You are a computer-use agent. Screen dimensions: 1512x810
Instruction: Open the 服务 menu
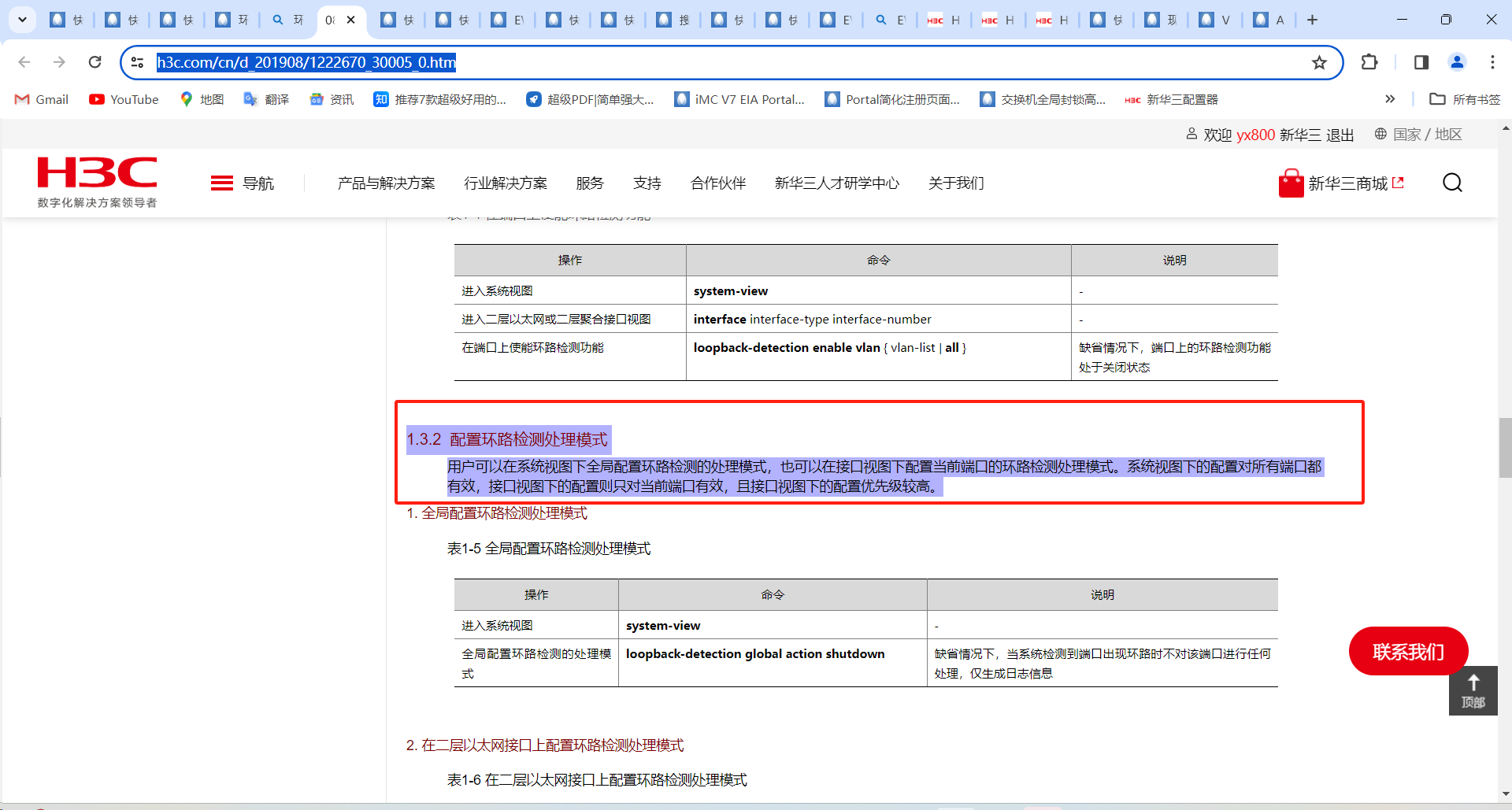tap(590, 183)
